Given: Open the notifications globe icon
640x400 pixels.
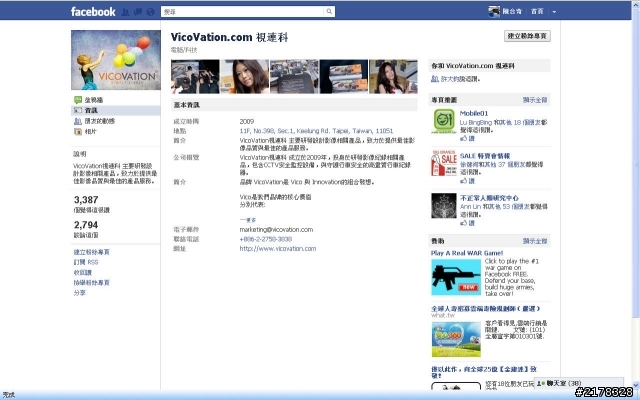Looking at the screenshot, I should 150,12.
